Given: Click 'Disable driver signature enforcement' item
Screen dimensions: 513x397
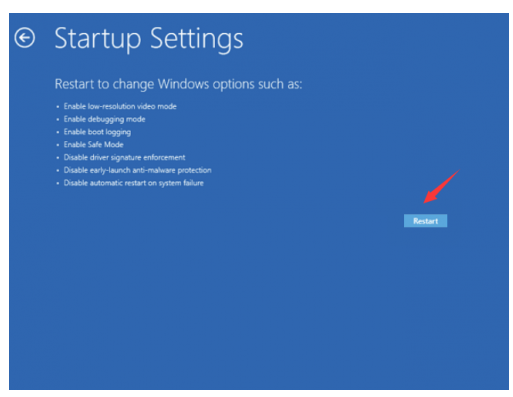Looking at the screenshot, I should (124, 157).
